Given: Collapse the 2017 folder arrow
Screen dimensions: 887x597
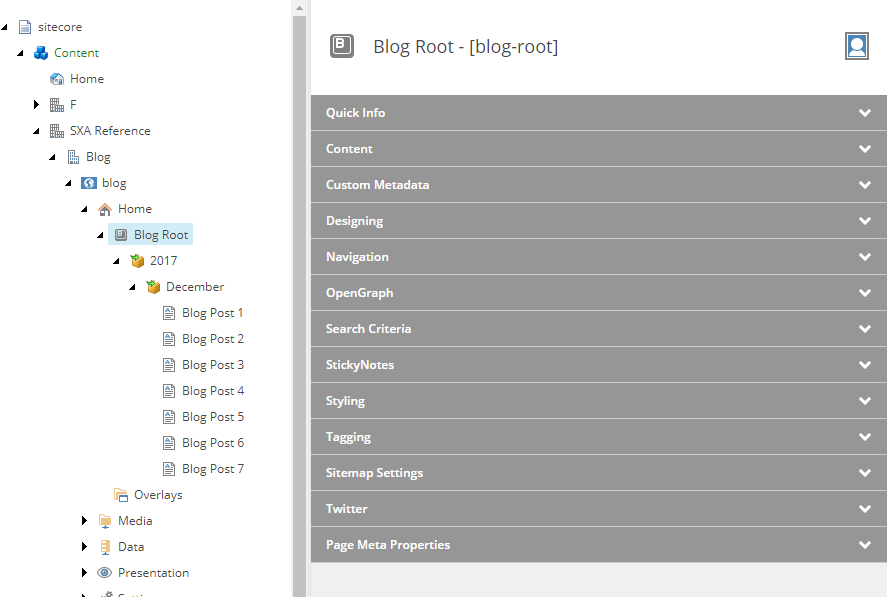Looking at the screenshot, I should (x=117, y=261).
